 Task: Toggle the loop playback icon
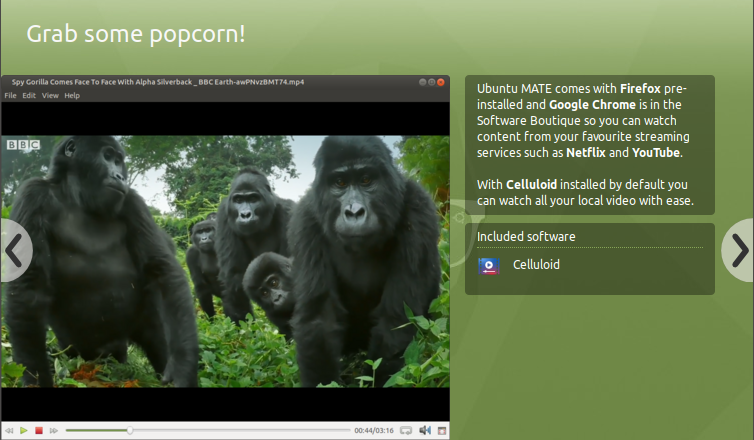click(406, 430)
